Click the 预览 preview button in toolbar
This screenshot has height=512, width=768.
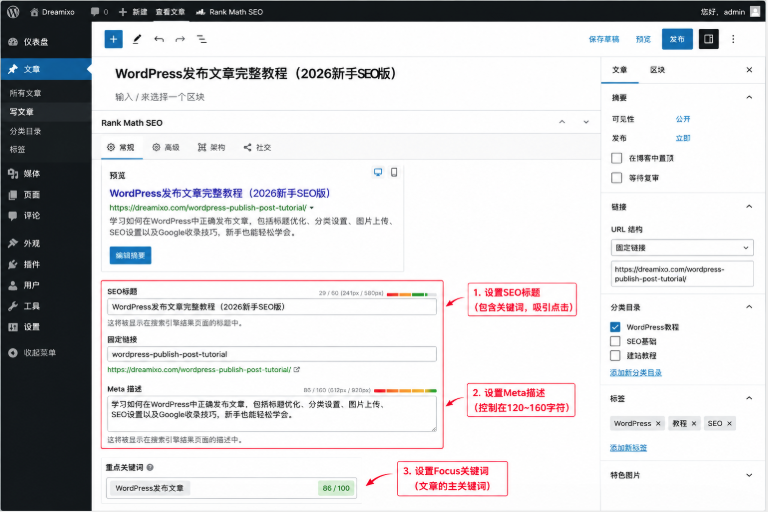643,39
